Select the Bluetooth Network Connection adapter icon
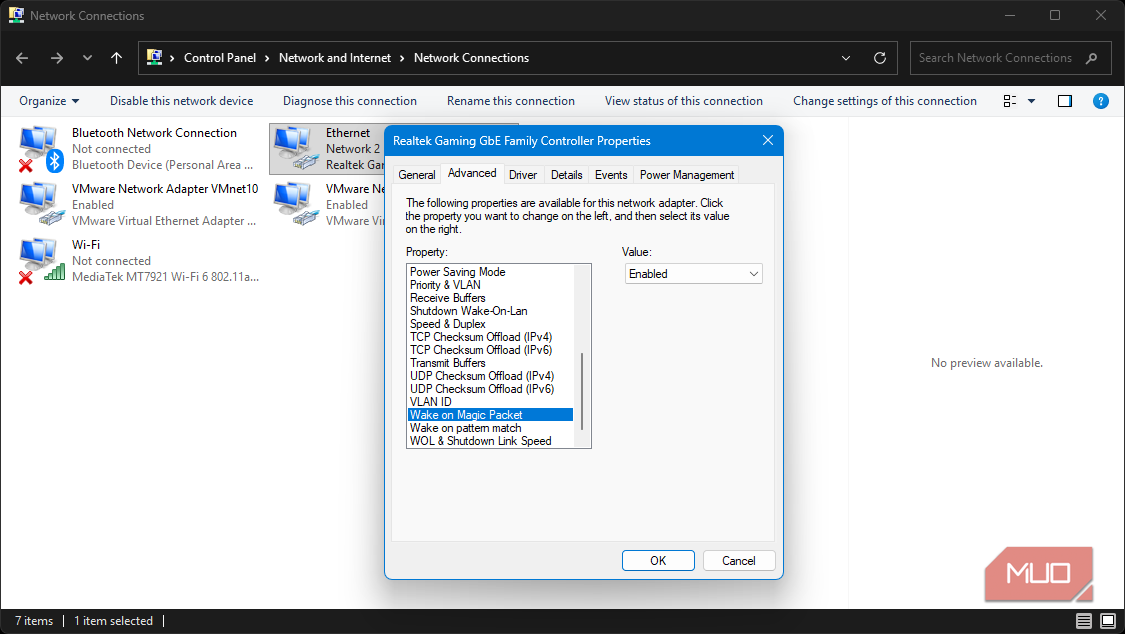Image resolution: width=1125 pixels, height=634 pixels. click(41, 148)
